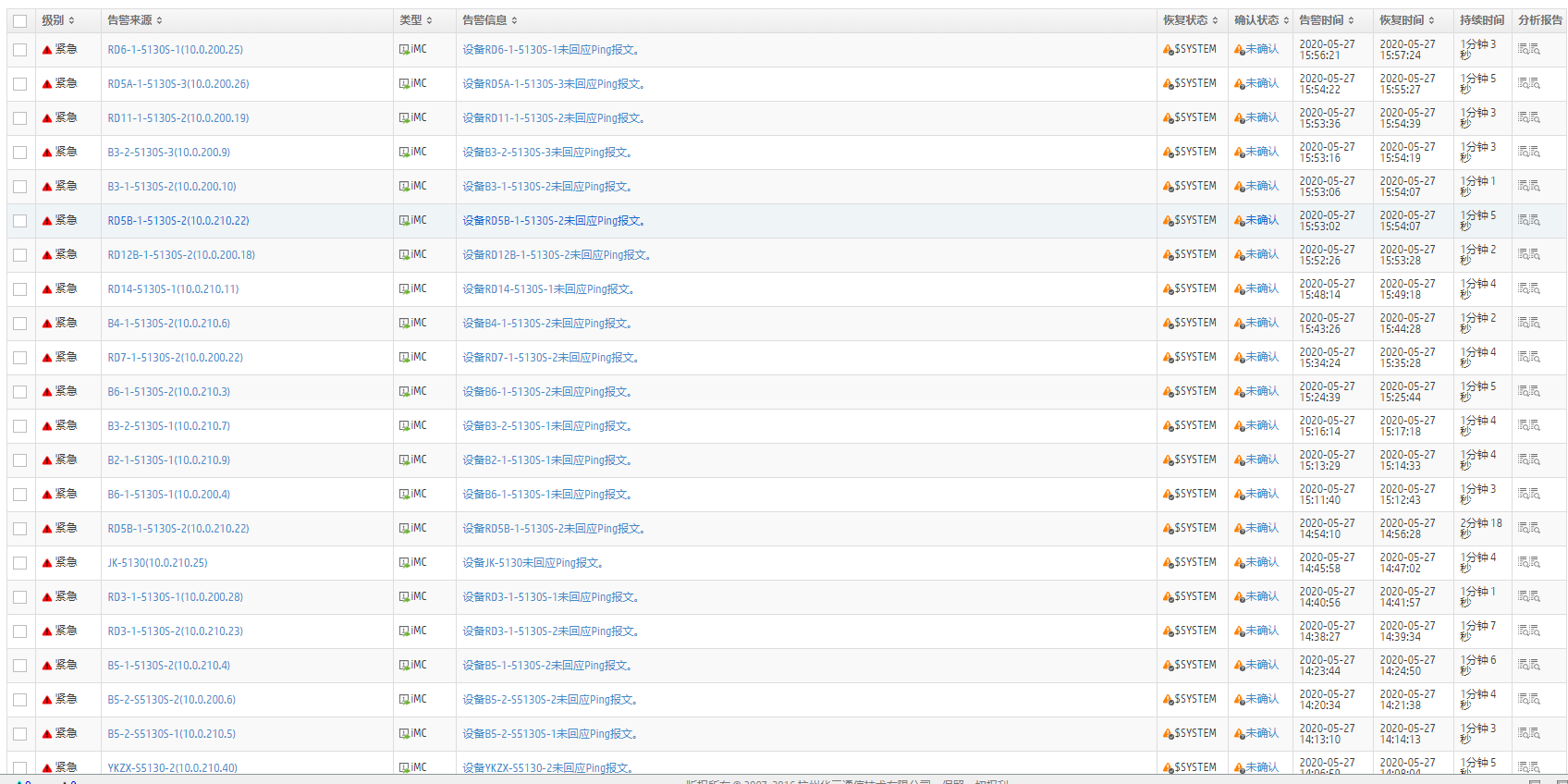Open analysis report for B3-1-5130S-2(10.0.200.10)

tap(1528, 186)
